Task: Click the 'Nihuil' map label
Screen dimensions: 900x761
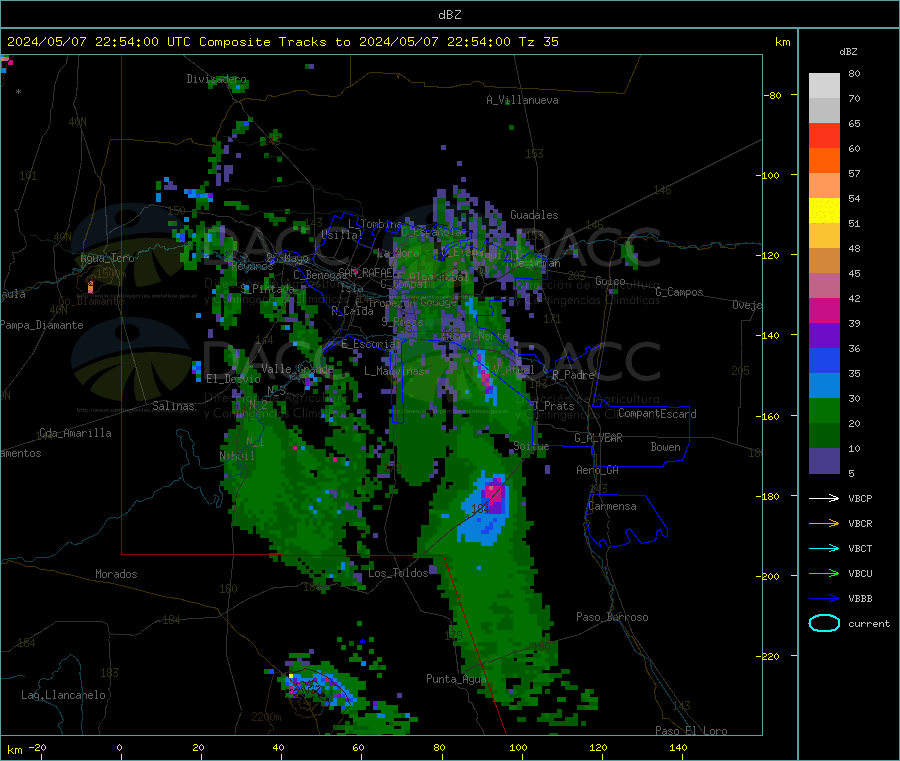Action: pyautogui.click(x=236, y=456)
